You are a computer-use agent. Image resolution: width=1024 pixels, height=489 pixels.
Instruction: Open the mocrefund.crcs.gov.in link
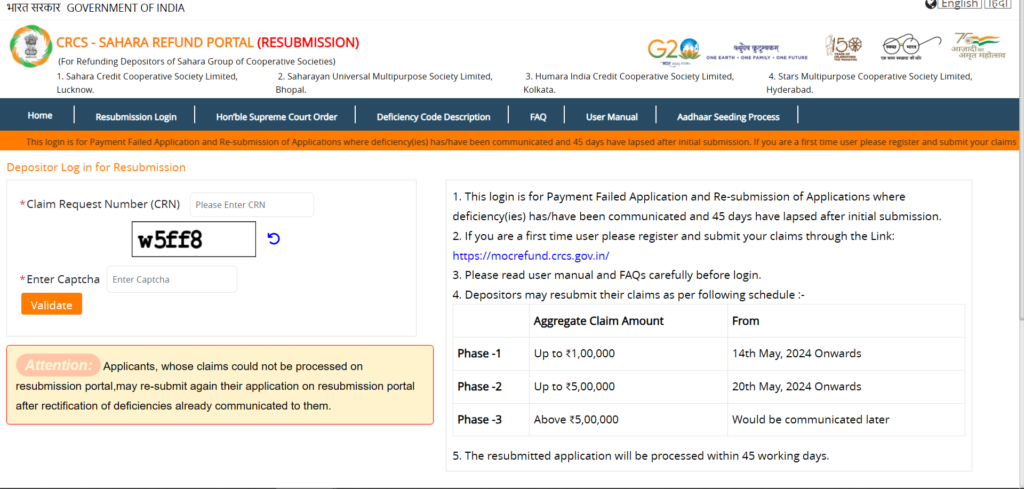click(531, 255)
